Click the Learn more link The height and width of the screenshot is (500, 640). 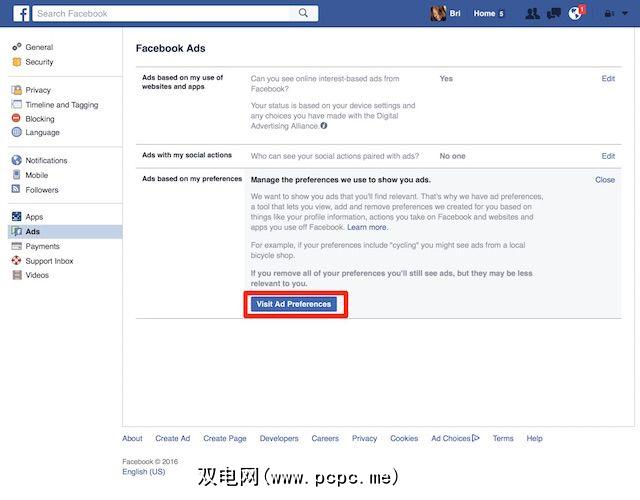[367, 227]
